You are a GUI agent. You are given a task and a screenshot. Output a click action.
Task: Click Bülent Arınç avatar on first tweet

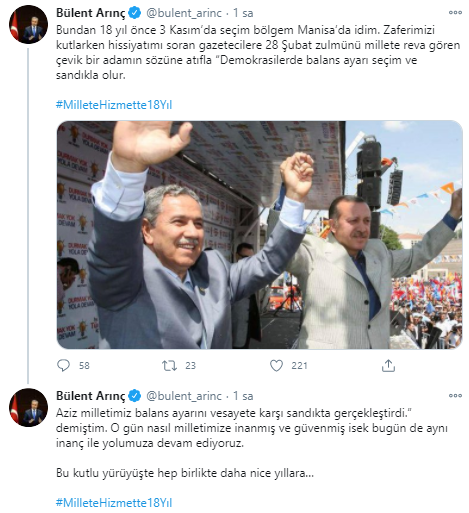point(28,24)
